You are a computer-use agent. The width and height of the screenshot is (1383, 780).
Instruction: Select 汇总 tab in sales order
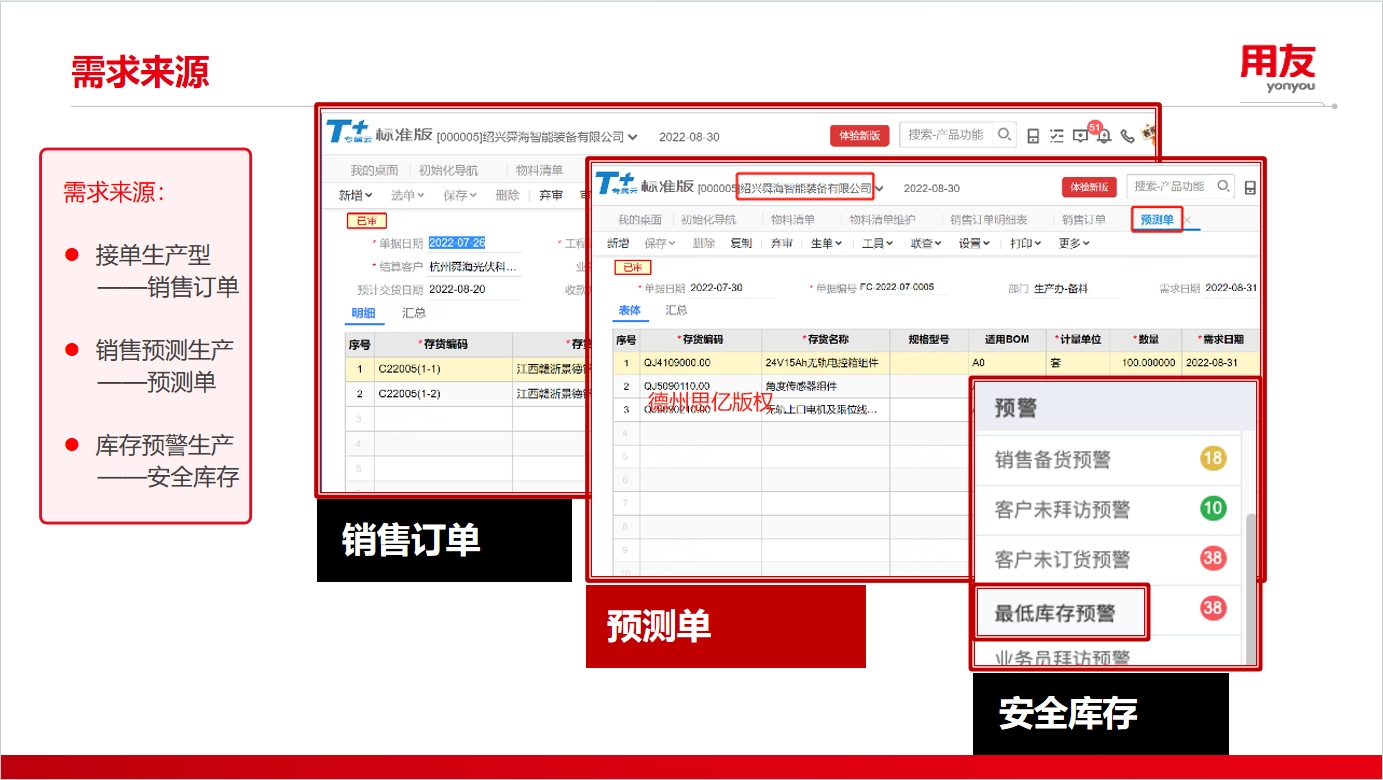click(x=414, y=313)
